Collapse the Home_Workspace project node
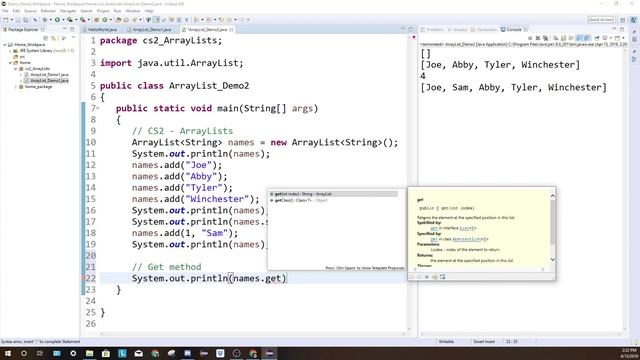The width and height of the screenshot is (640, 360). coord(5,44)
